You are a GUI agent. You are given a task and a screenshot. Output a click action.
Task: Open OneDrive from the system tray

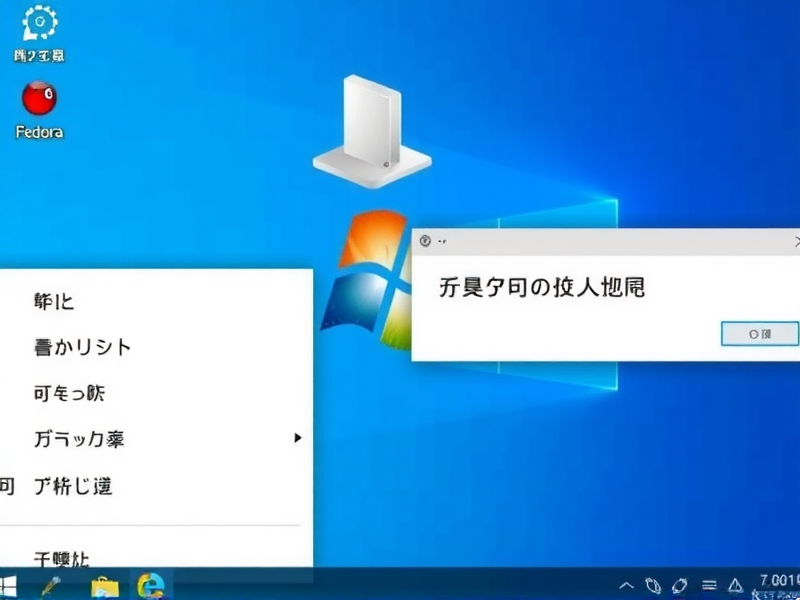(x=653, y=585)
